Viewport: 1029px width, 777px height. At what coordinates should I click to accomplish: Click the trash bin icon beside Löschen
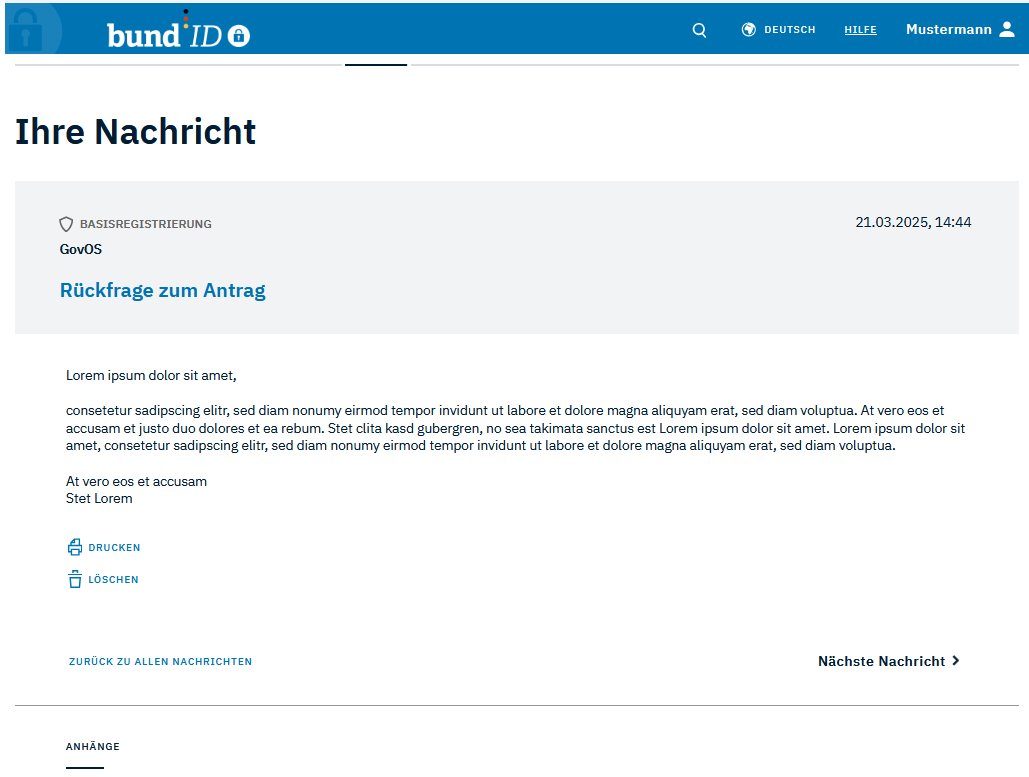[75, 579]
